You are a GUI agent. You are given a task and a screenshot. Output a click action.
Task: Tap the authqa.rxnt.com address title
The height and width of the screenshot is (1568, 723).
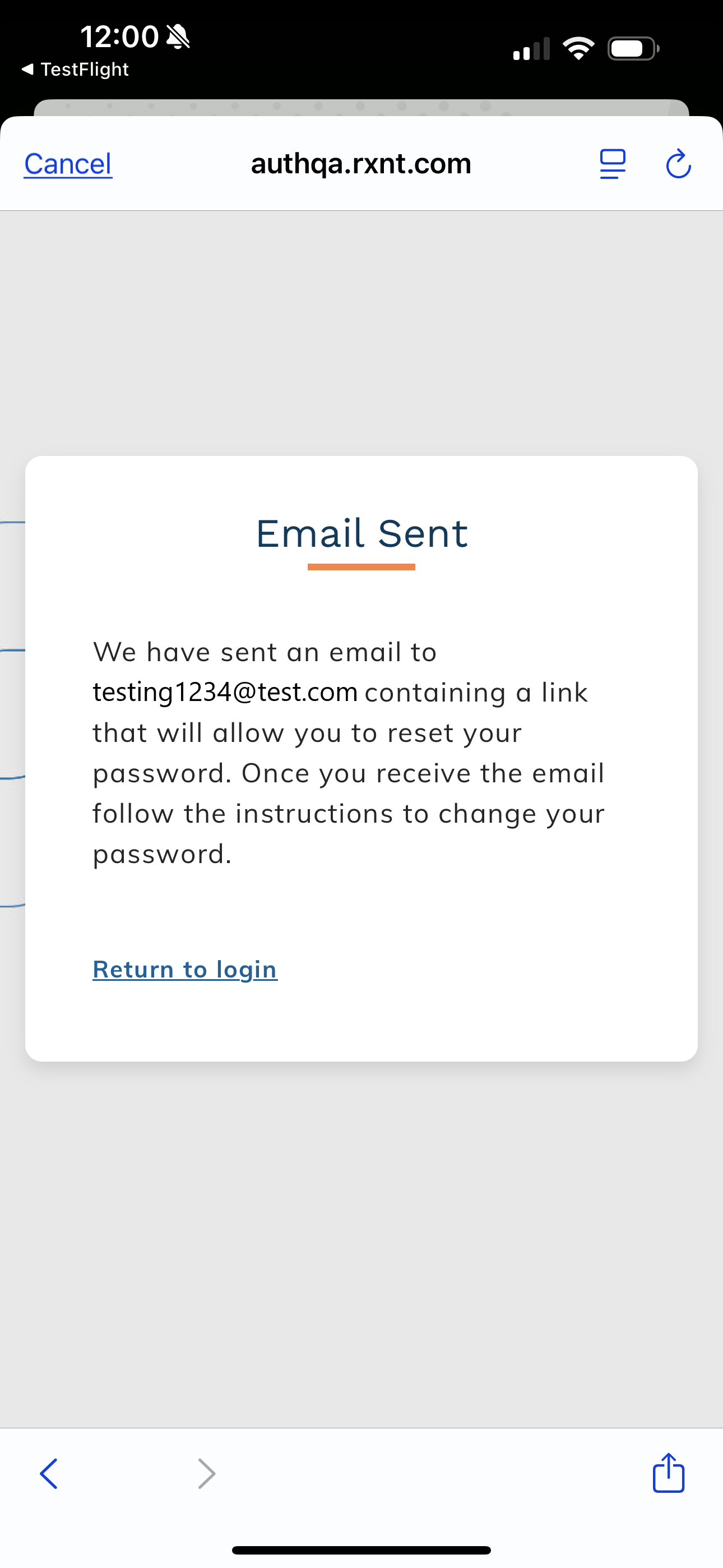pos(361,163)
